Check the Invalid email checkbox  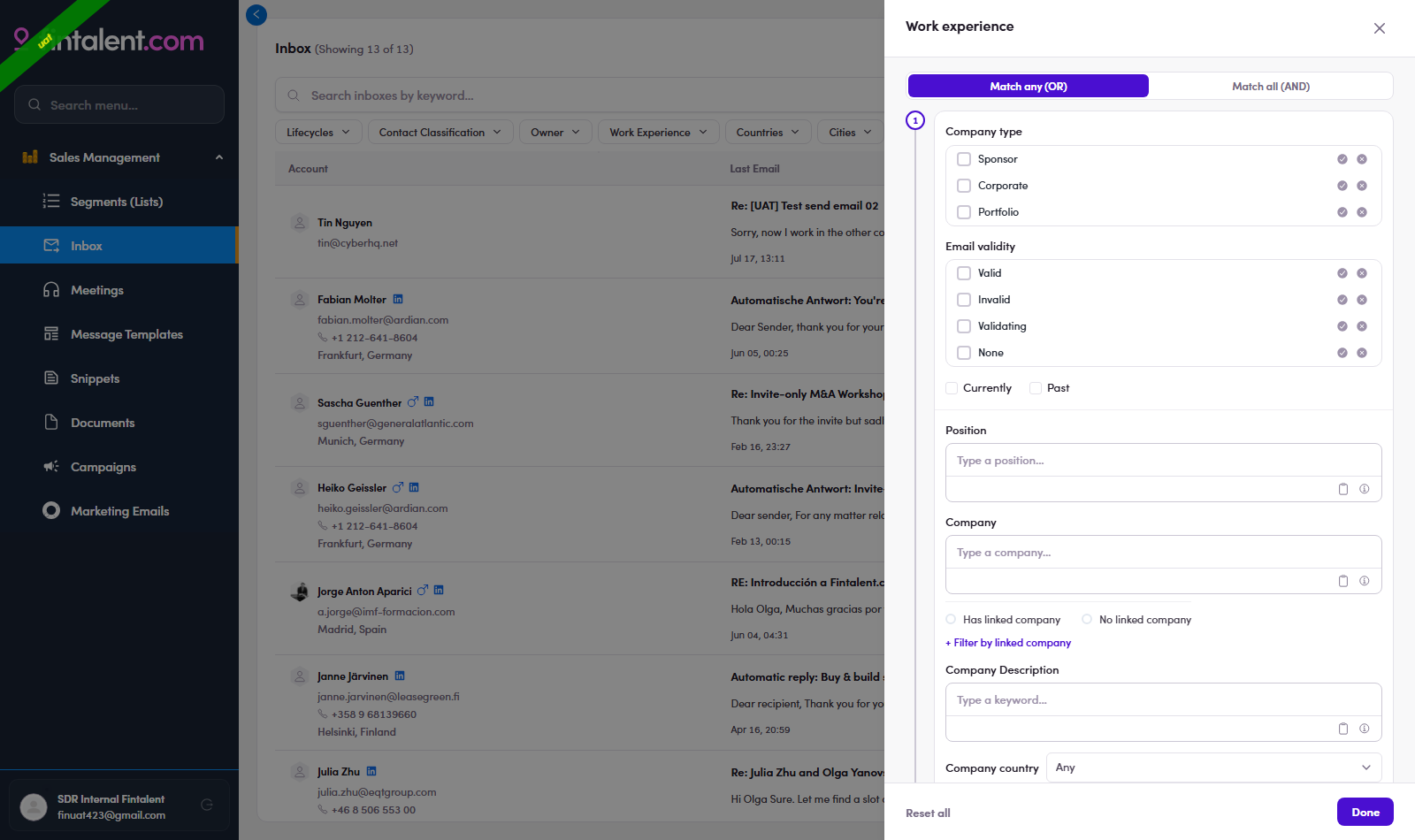tap(964, 300)
